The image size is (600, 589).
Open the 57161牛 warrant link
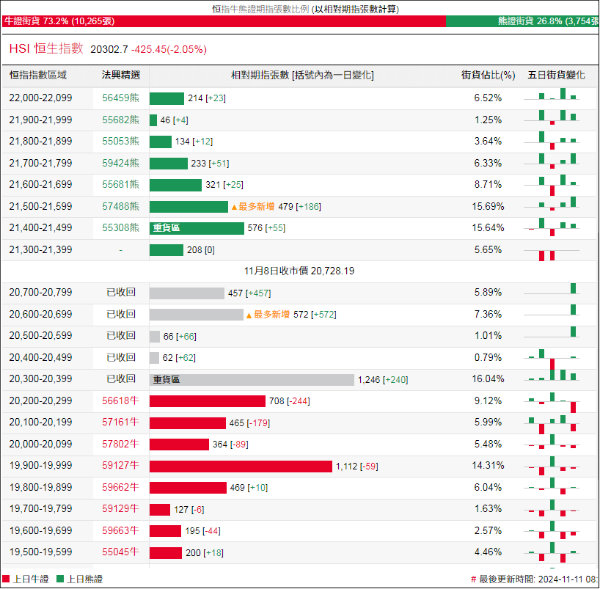point(120,422)
